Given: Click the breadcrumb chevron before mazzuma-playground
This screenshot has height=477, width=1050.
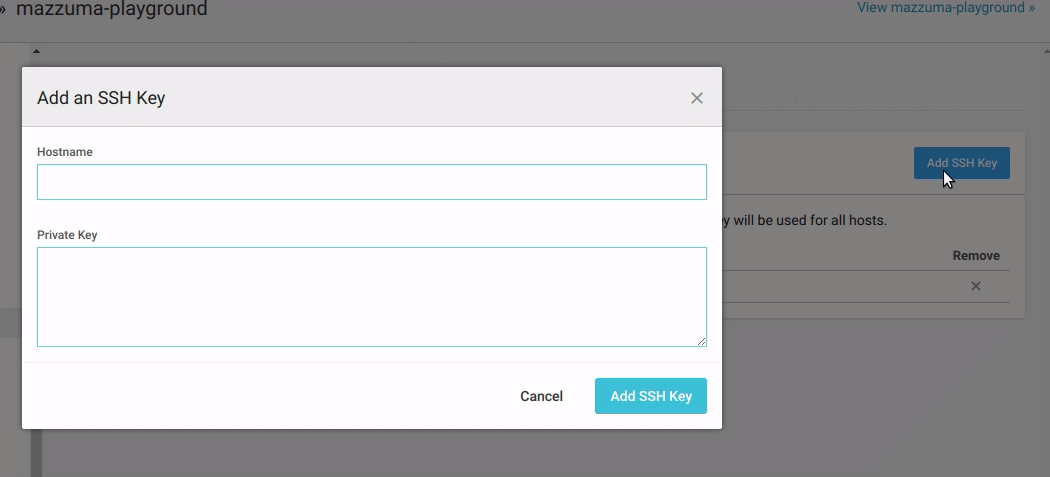Looking at the screenshot, I should coord(3,9).
